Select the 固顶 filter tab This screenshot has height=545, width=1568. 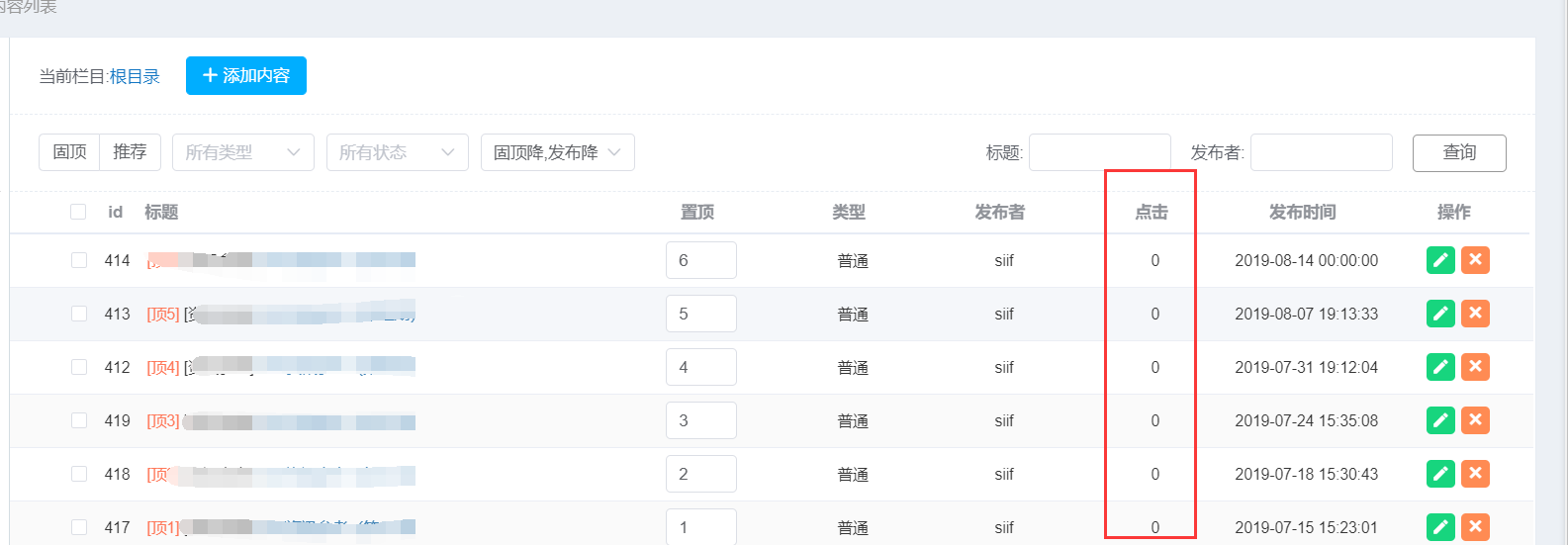click(69, 152)
